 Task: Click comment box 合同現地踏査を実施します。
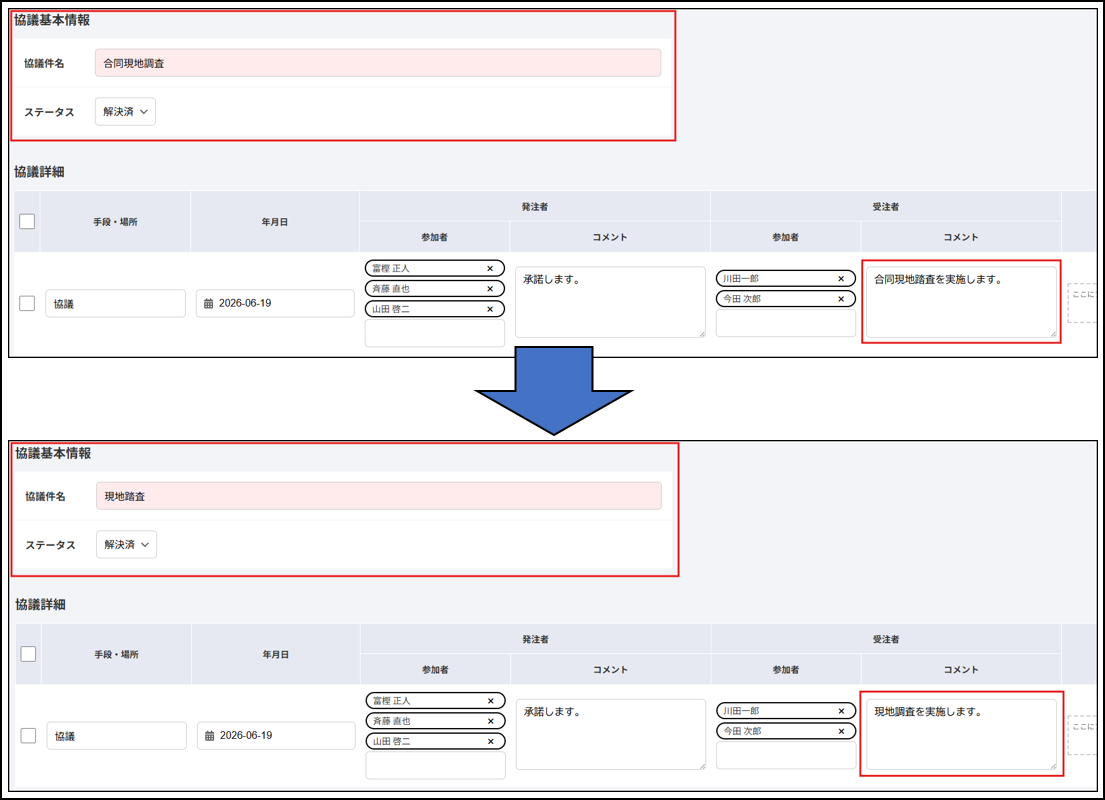(x=961, y=302)
